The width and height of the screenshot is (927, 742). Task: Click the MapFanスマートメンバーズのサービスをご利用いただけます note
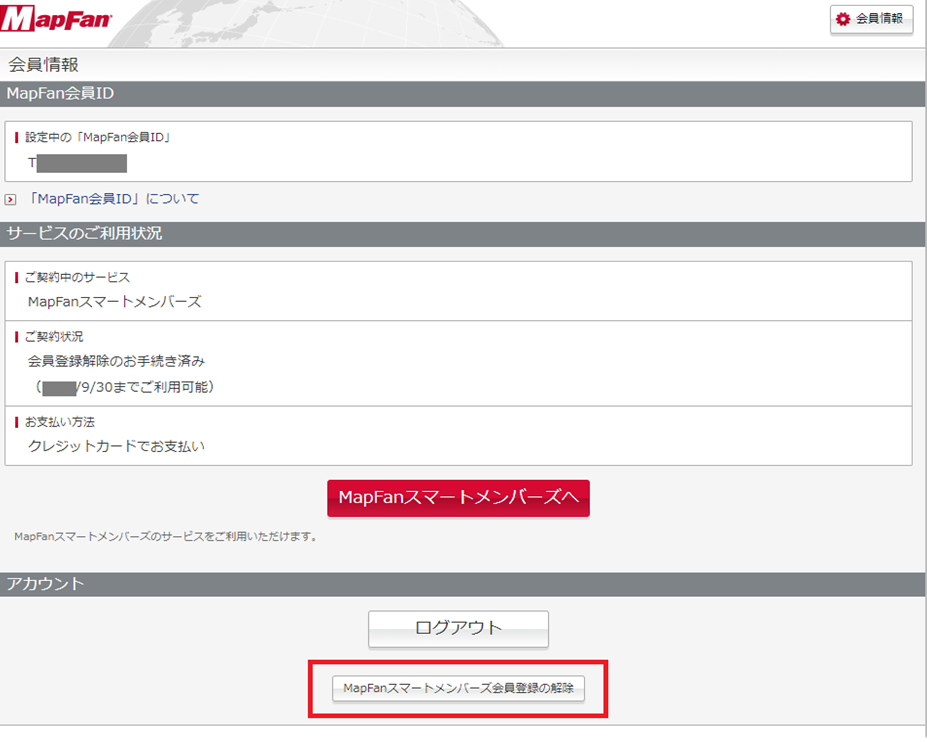tap(166, 537)
